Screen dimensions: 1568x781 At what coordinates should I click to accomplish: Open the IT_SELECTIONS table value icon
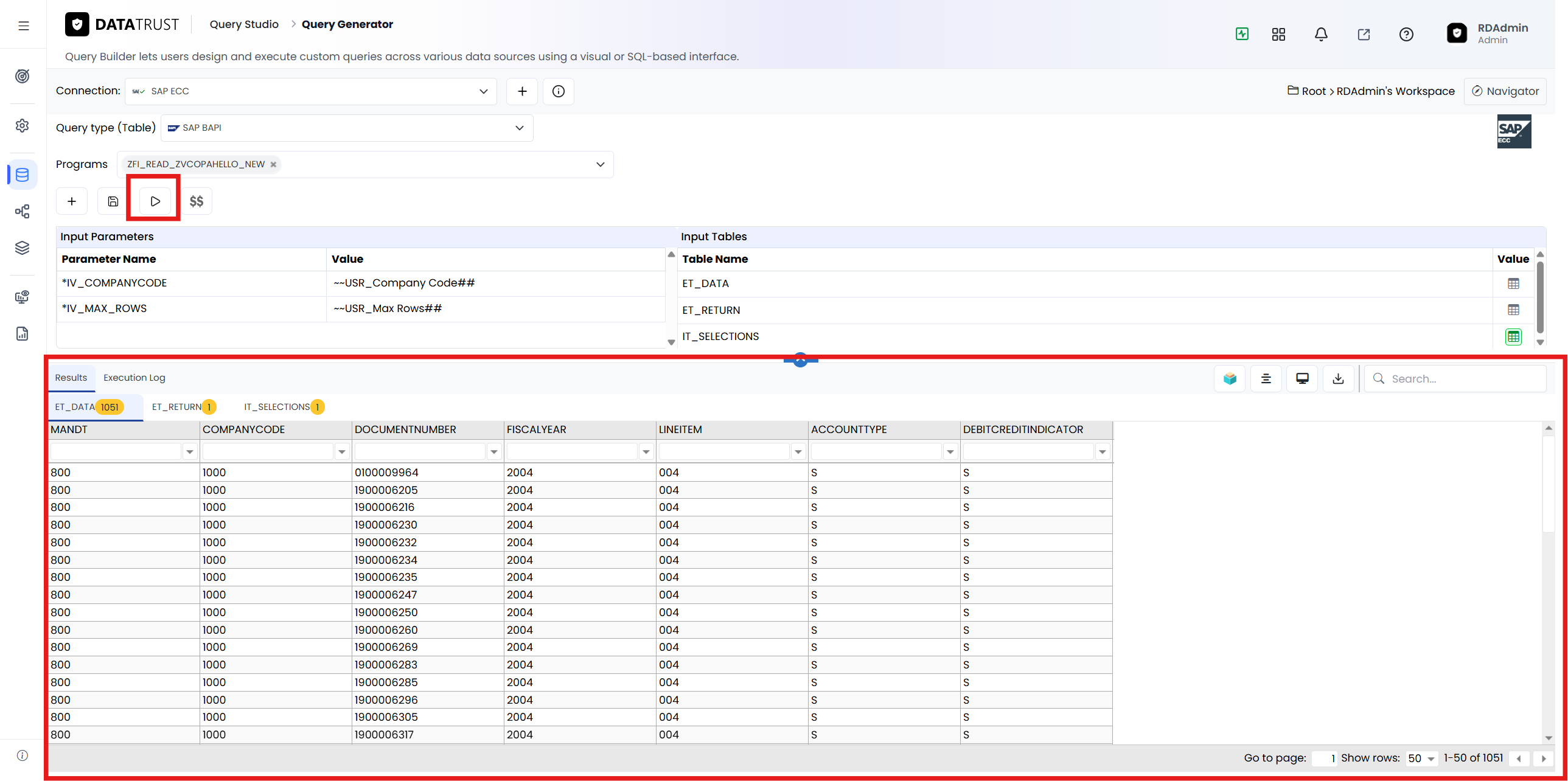[1513, 336]
